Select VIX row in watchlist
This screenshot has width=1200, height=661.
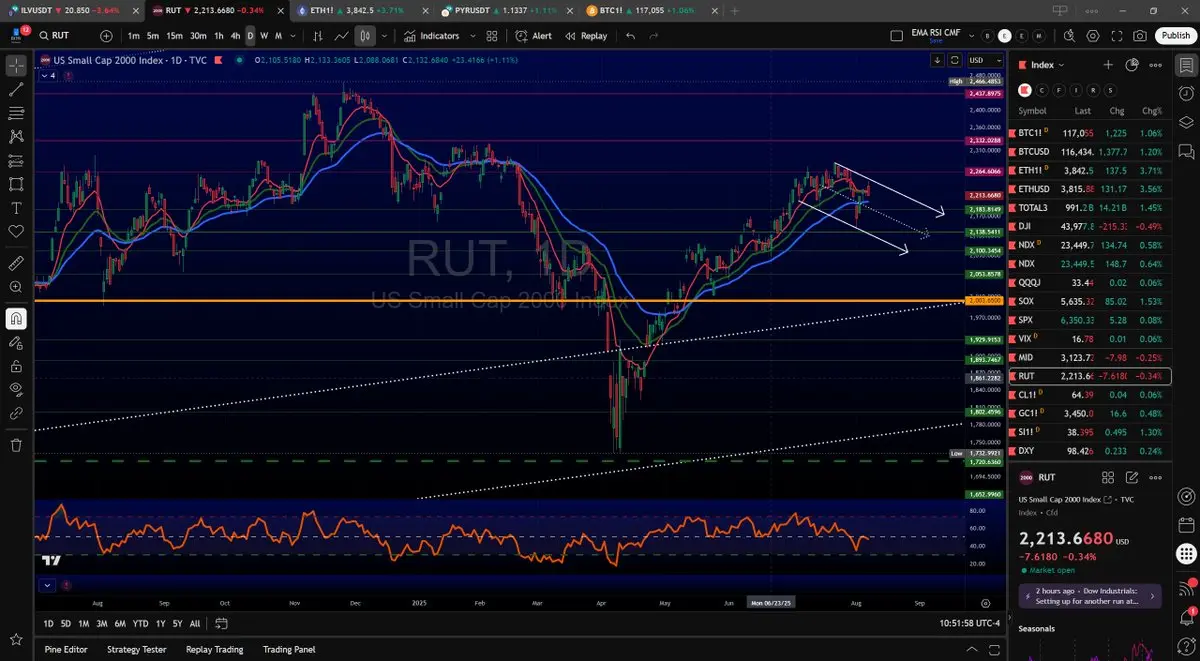pyautogui.click(x=1091, y=339)
